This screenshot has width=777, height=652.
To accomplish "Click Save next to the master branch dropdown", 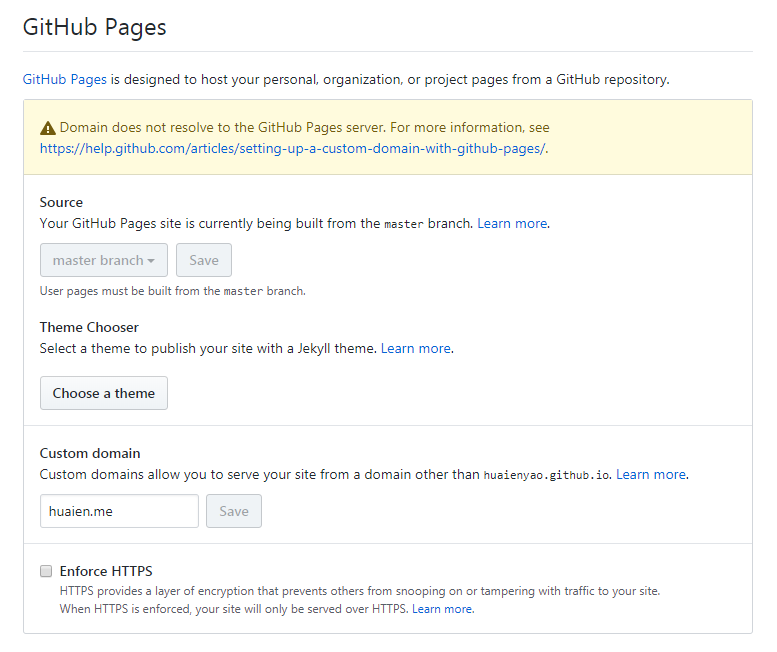I will 204,260.
